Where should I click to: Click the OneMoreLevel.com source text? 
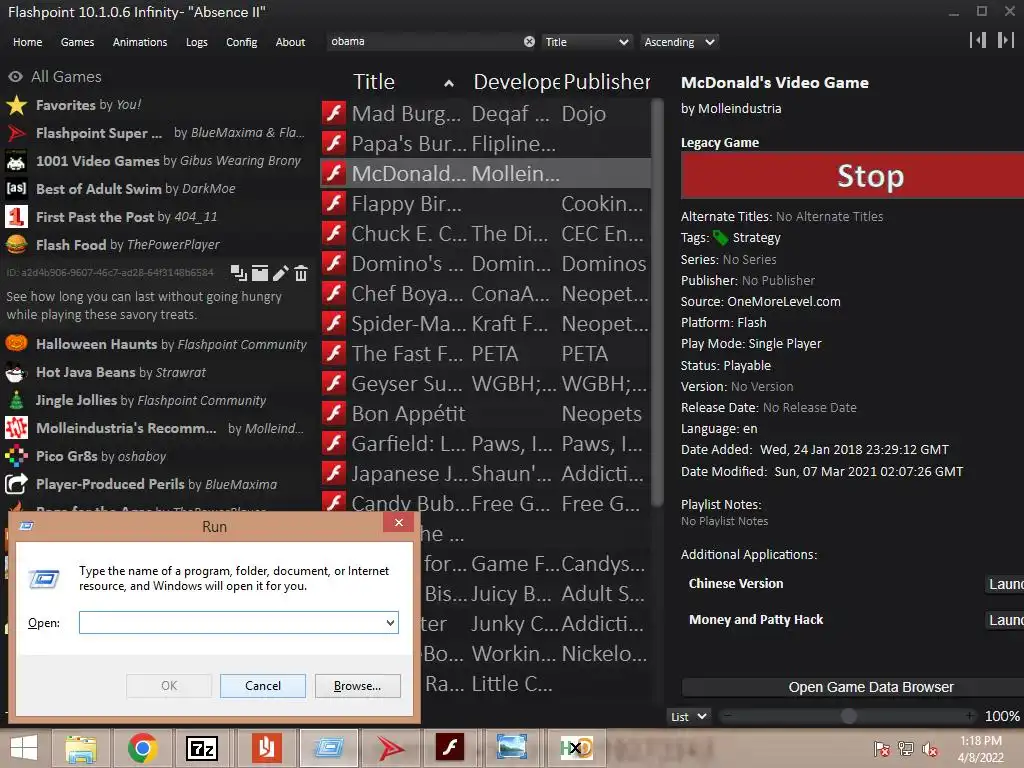tap(783, 302)
